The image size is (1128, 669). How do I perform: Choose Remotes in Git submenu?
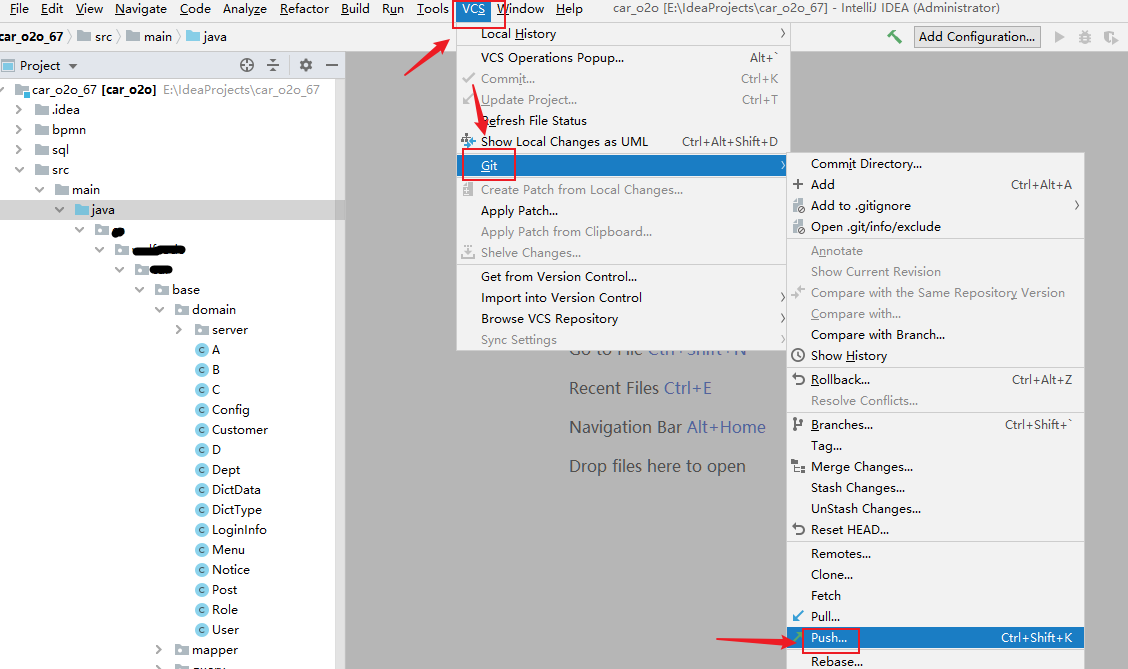tap(935, 553)
